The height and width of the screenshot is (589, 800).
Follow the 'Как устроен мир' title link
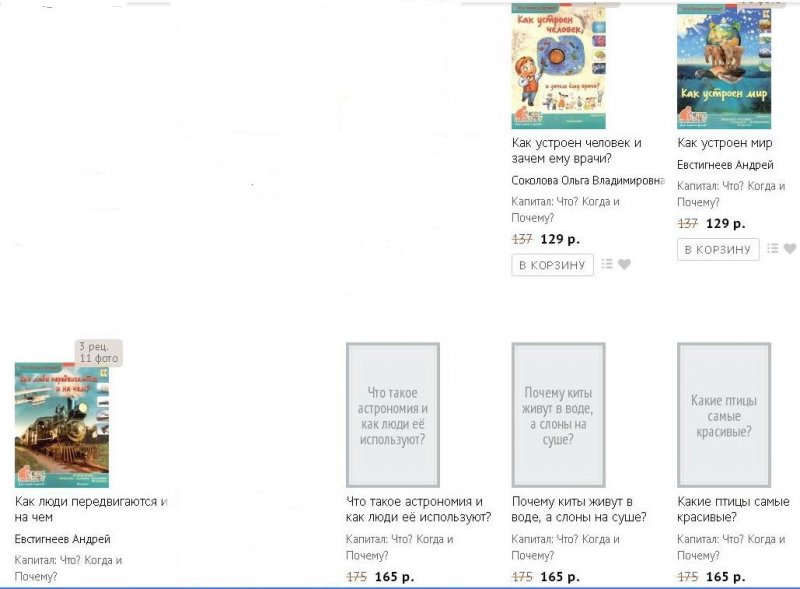(724, 143)
